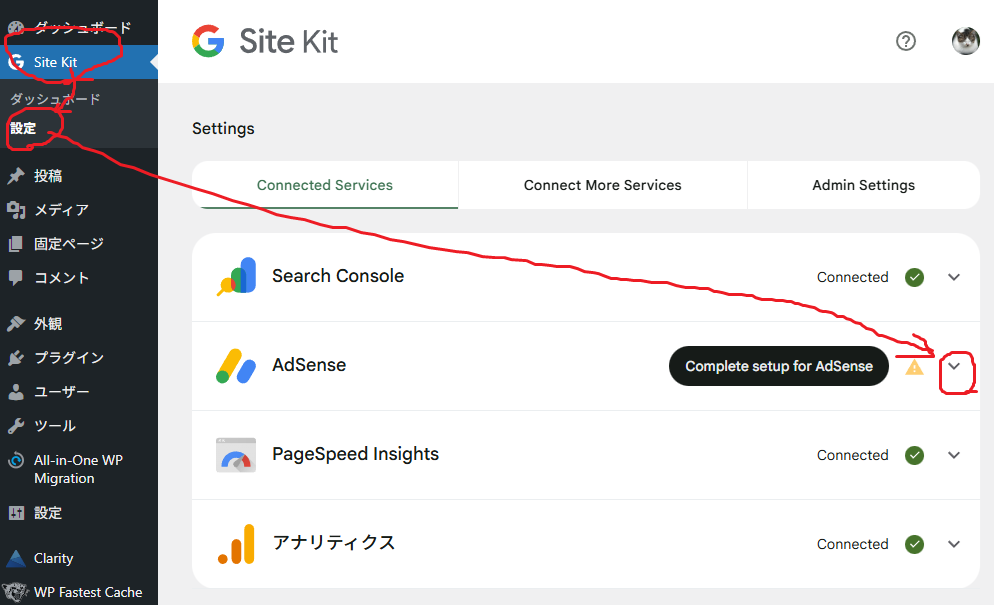Expand the AdSense settings chevron

[954, 366]
